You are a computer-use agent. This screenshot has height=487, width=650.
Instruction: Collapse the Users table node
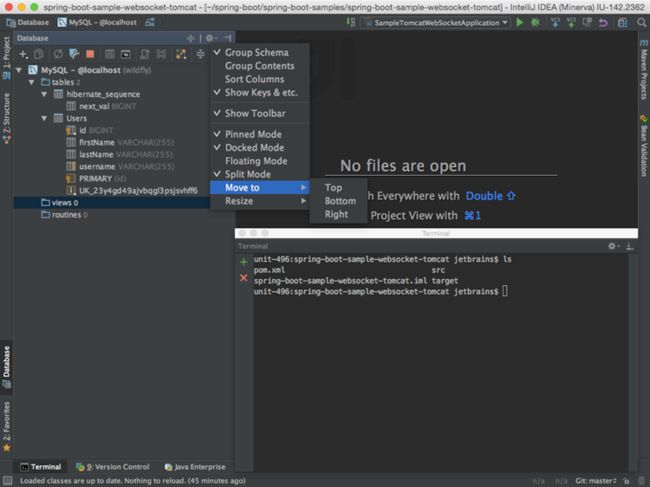tap(43, 118)
